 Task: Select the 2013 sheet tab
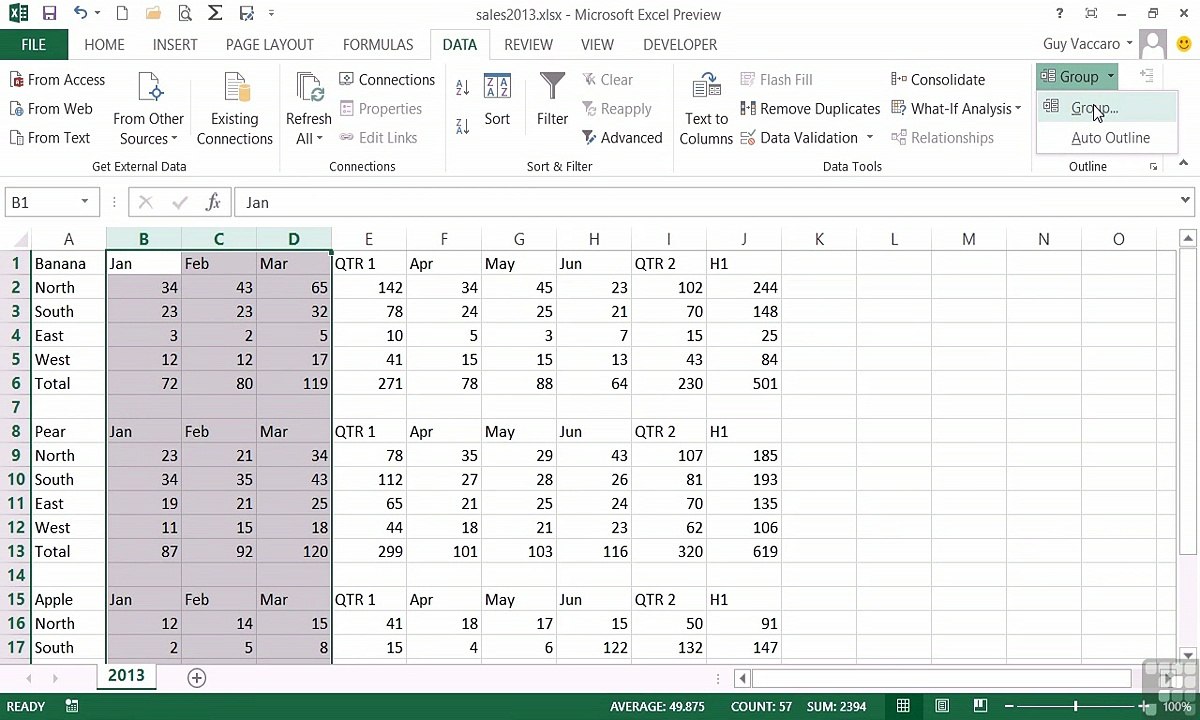126,676
